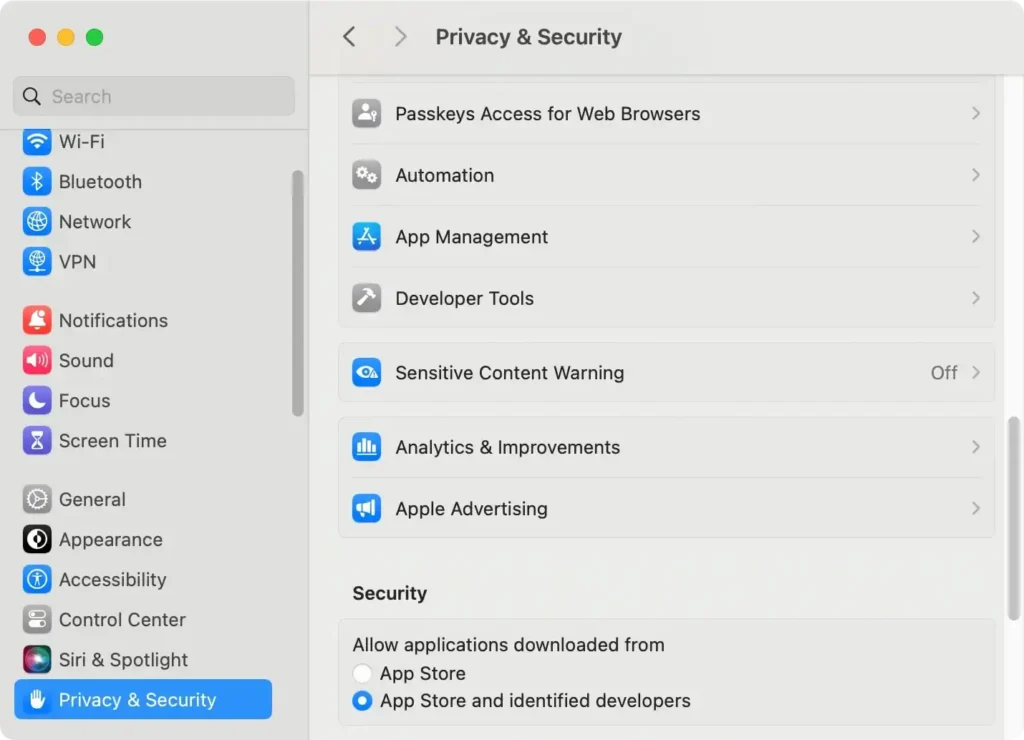
Task: Click the Developer Tools hammer icon
Action: coord(367,298)
